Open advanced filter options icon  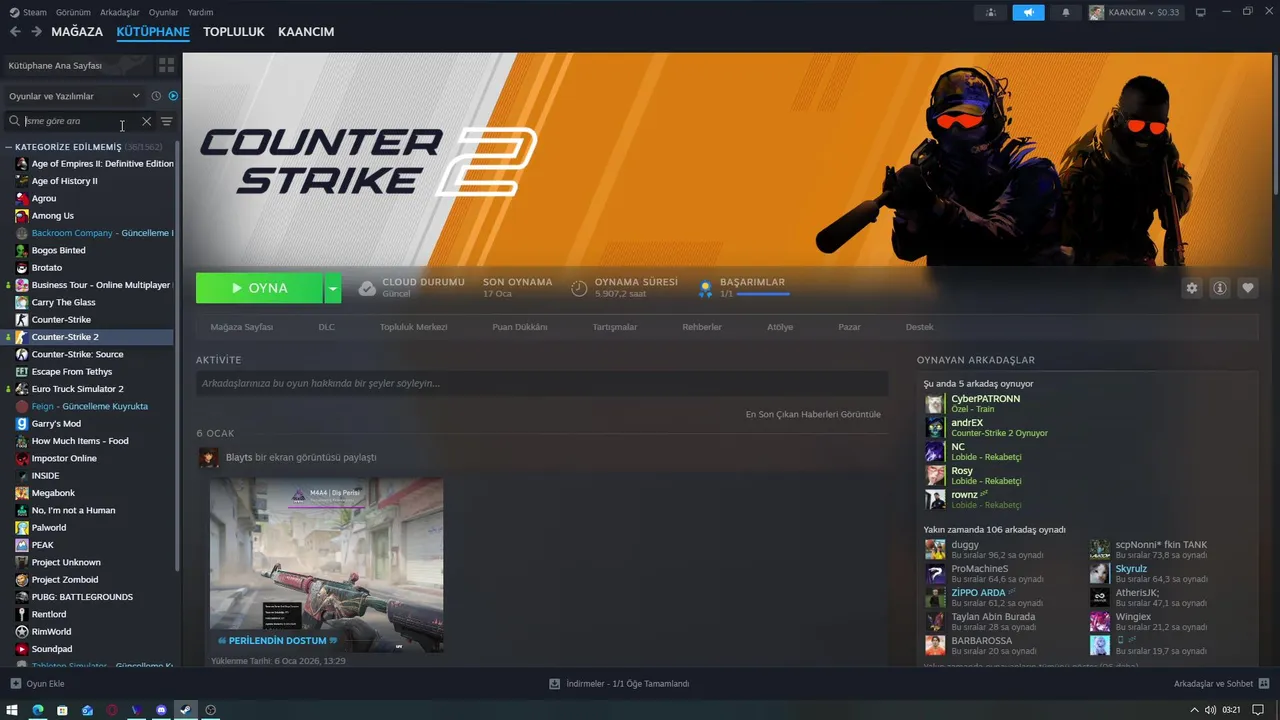(167, 121)
